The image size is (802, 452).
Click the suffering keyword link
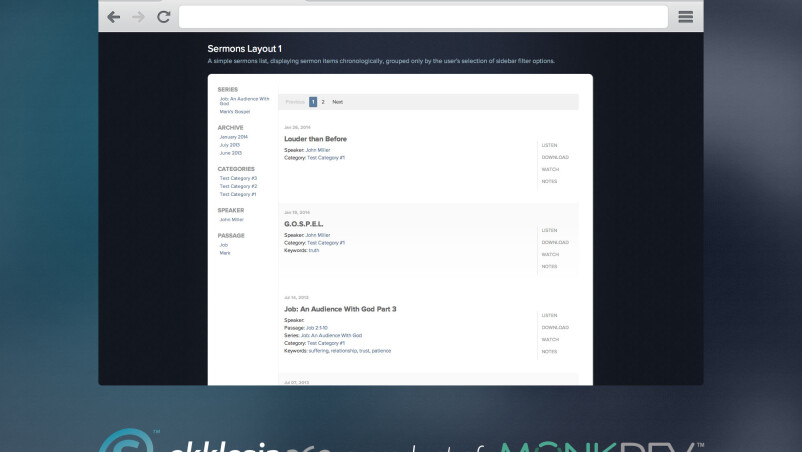(x=321, y=351)
